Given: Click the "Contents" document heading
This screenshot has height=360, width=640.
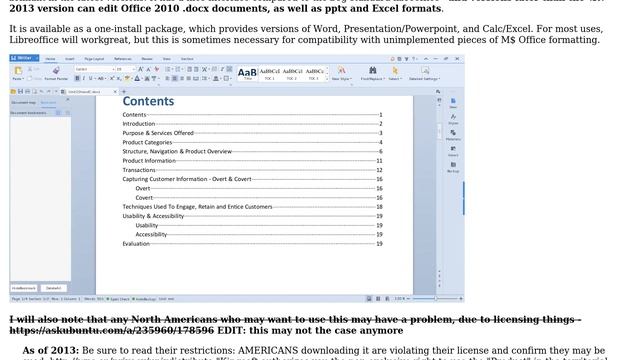Looking at the screenshot, I should 148,101.
